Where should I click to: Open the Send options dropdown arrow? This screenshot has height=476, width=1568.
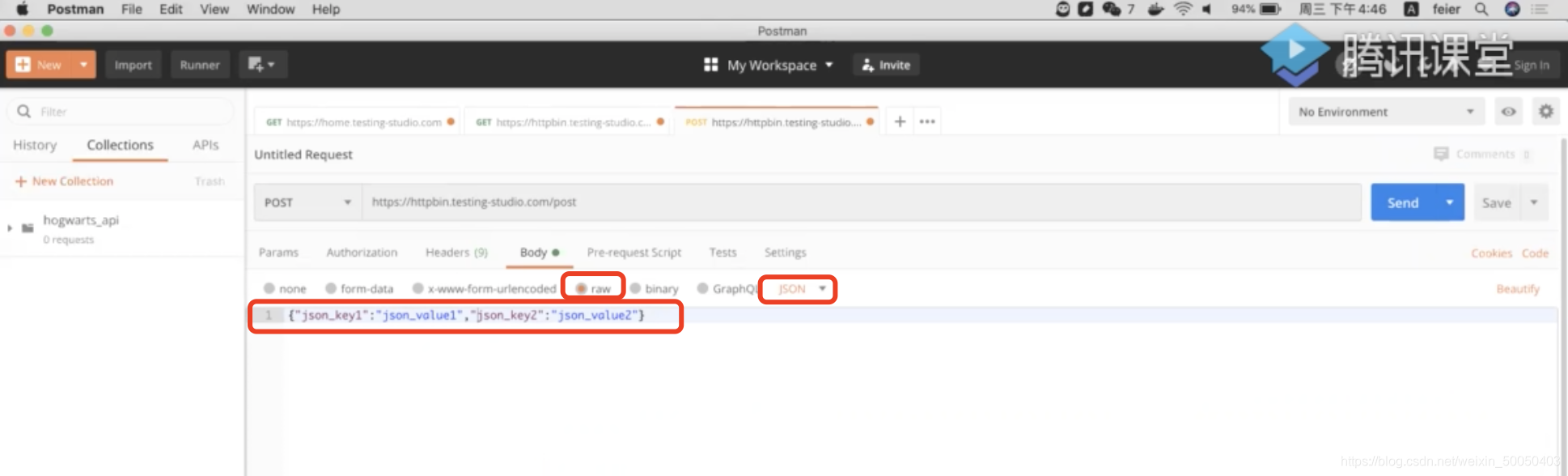(1450, 202)
